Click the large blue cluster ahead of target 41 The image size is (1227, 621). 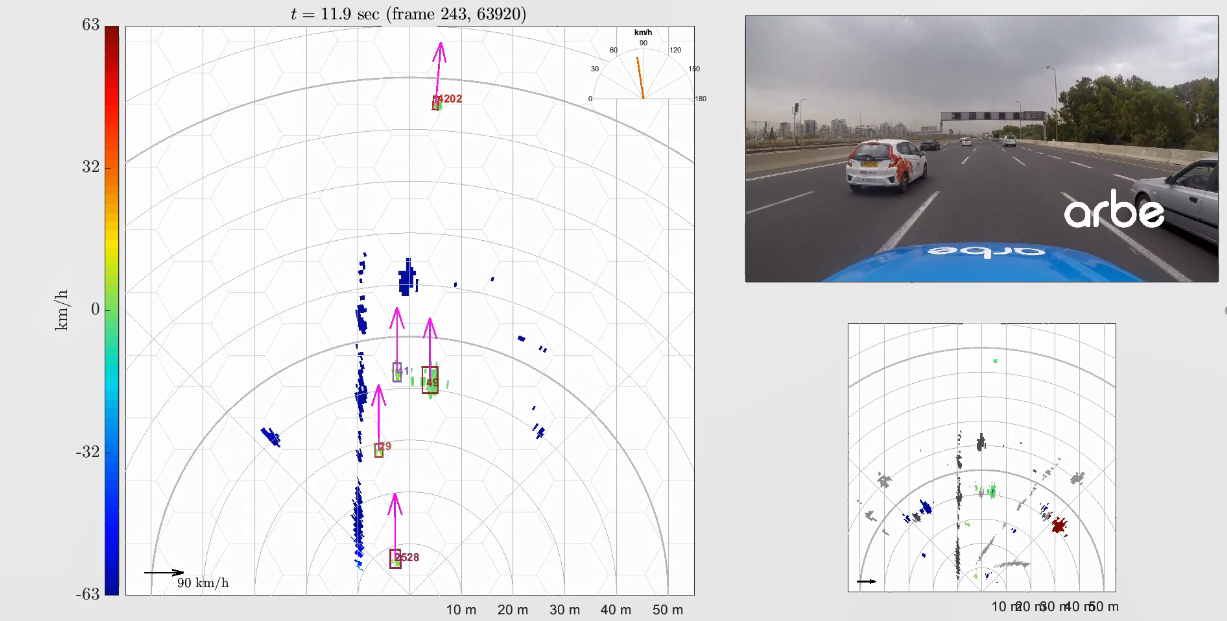(x=406, y=277)
